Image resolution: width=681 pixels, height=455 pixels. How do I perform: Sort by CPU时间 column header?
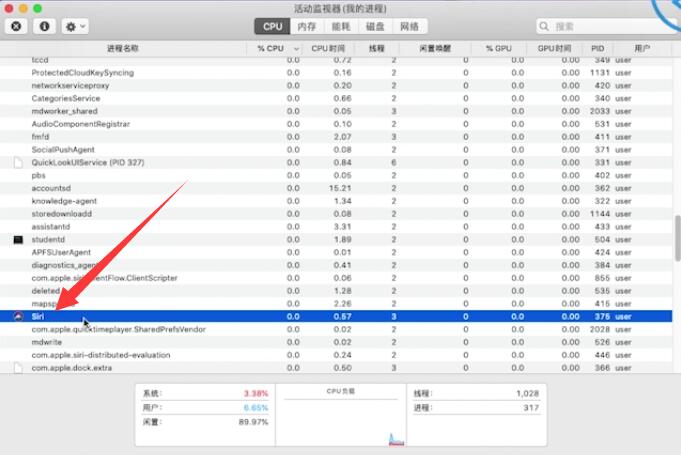[x=328, y=48]
